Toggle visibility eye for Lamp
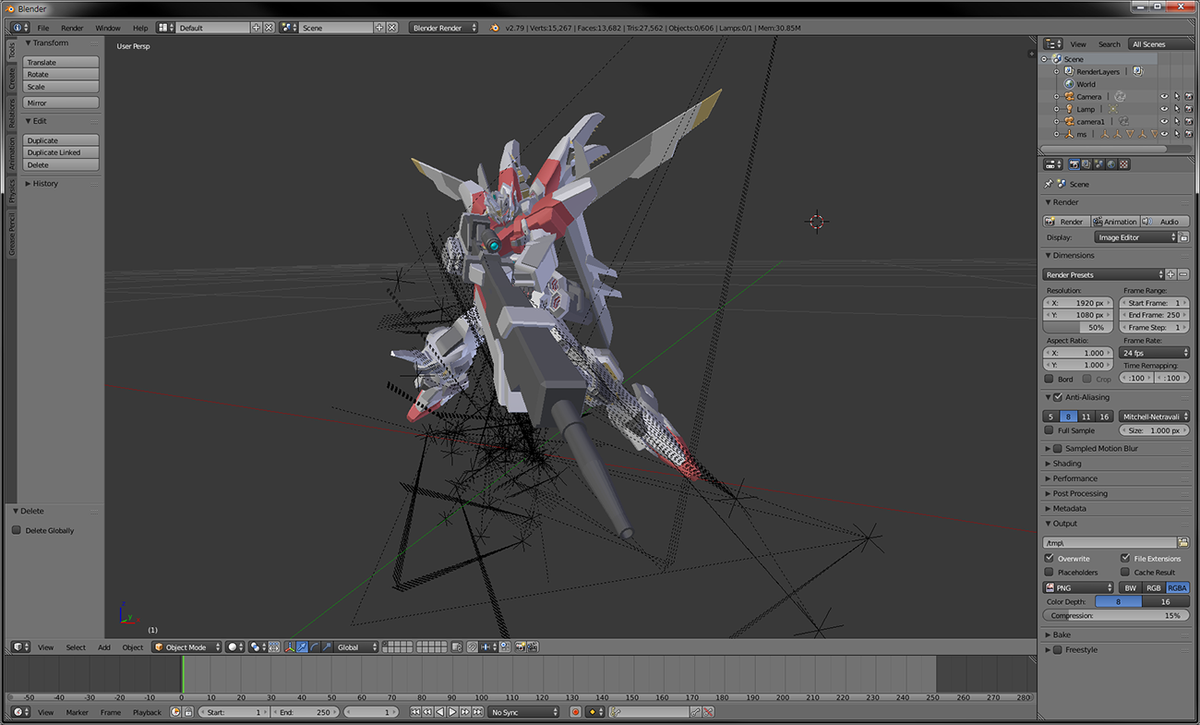1200x725 pixels. [1164, 109]
